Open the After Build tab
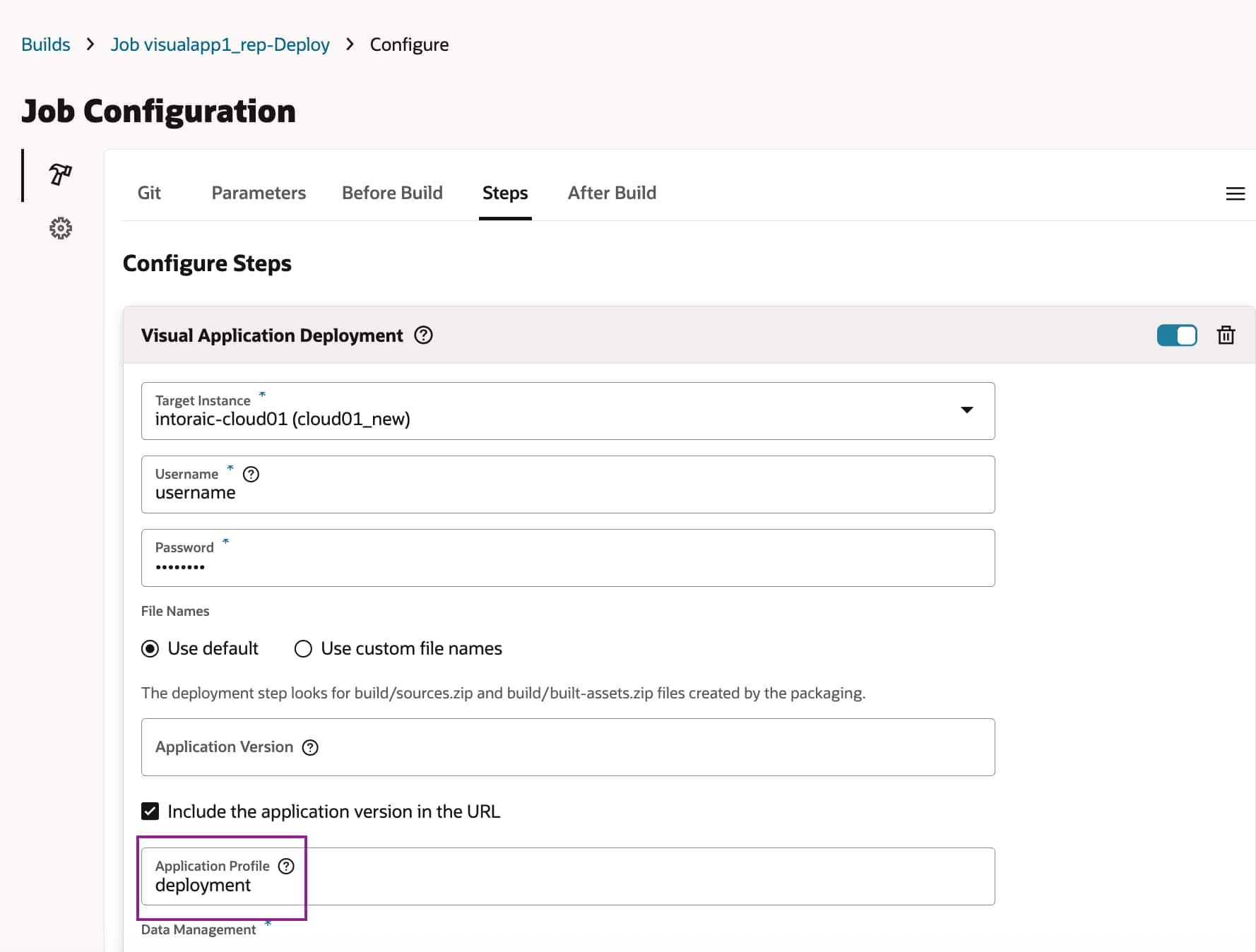Viewport: 1256px width, 952px height. pyautogui.click(x=611, y=193)
